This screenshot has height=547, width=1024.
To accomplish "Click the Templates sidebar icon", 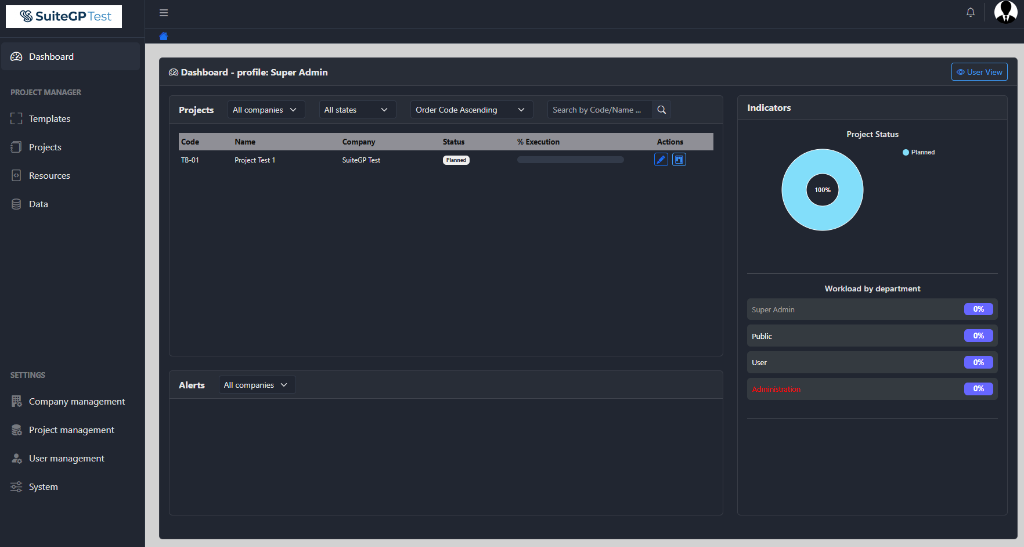I will (16, 119).
